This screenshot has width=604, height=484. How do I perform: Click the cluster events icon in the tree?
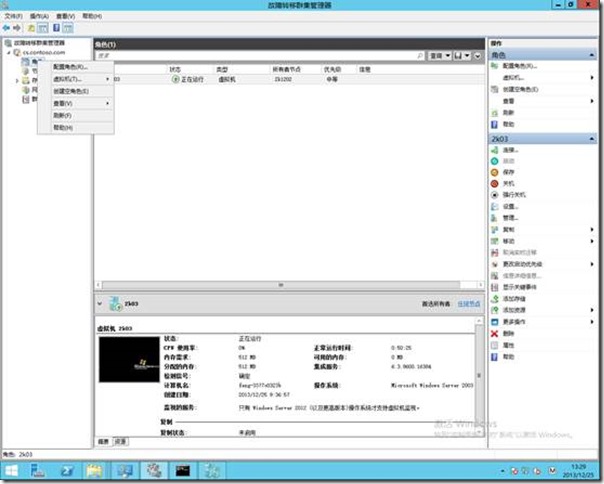[25, 99]
